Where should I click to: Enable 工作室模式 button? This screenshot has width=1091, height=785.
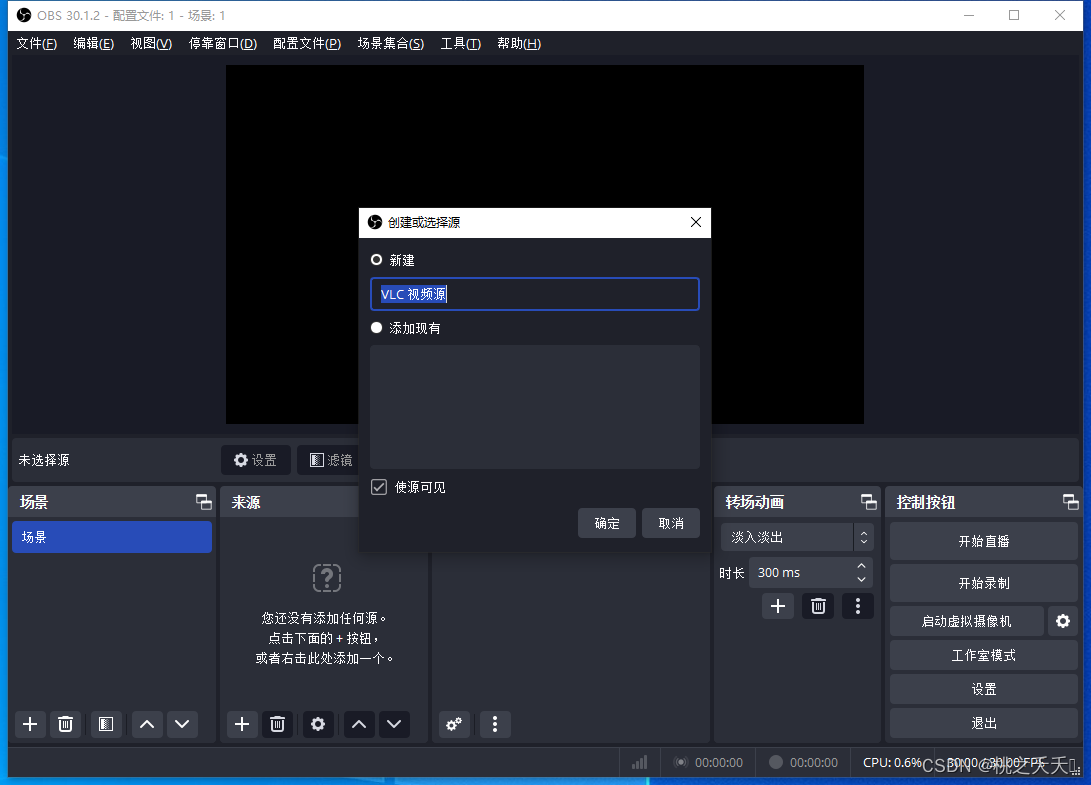tap(984, 655)
